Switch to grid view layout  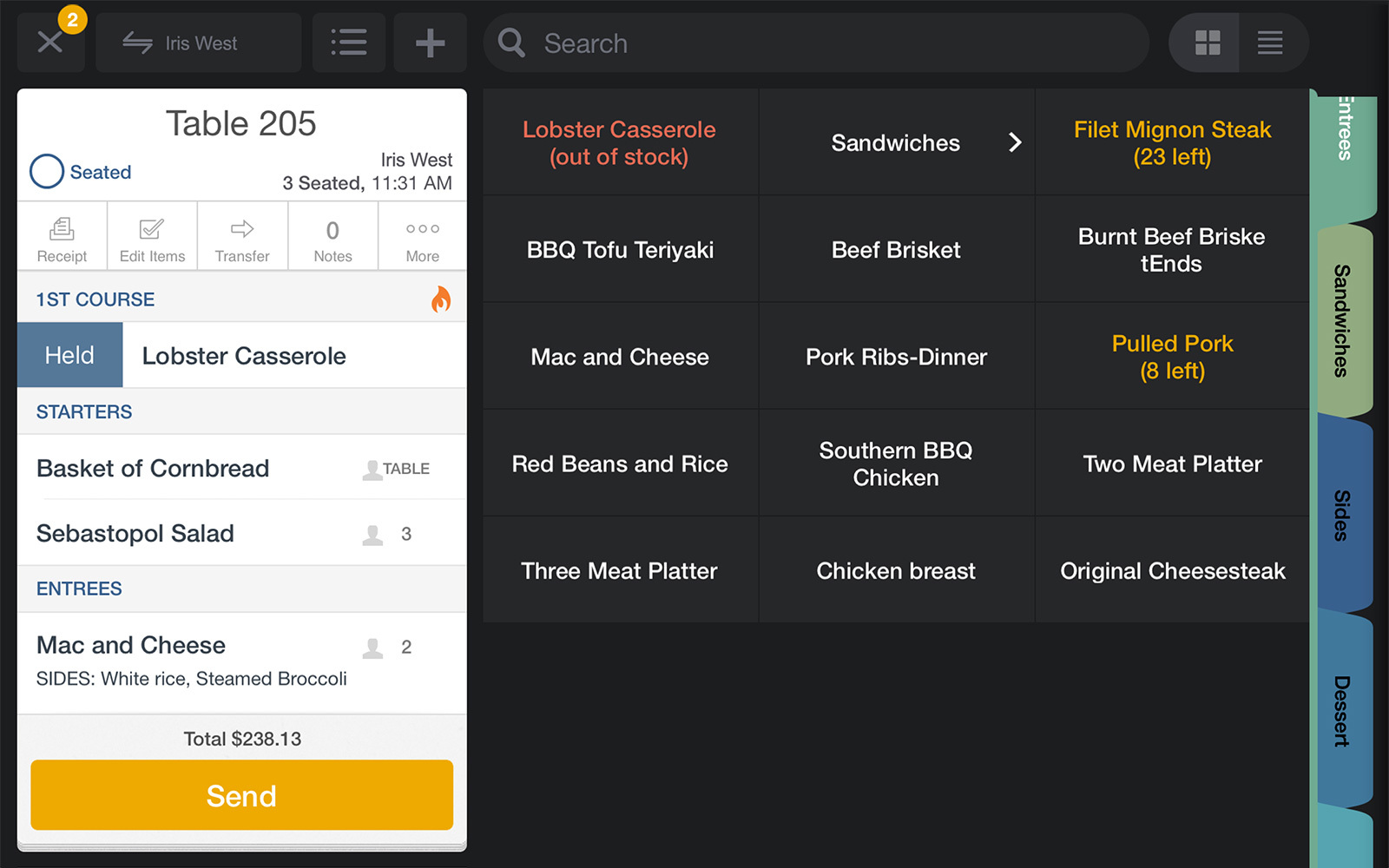pos(1208,43)
